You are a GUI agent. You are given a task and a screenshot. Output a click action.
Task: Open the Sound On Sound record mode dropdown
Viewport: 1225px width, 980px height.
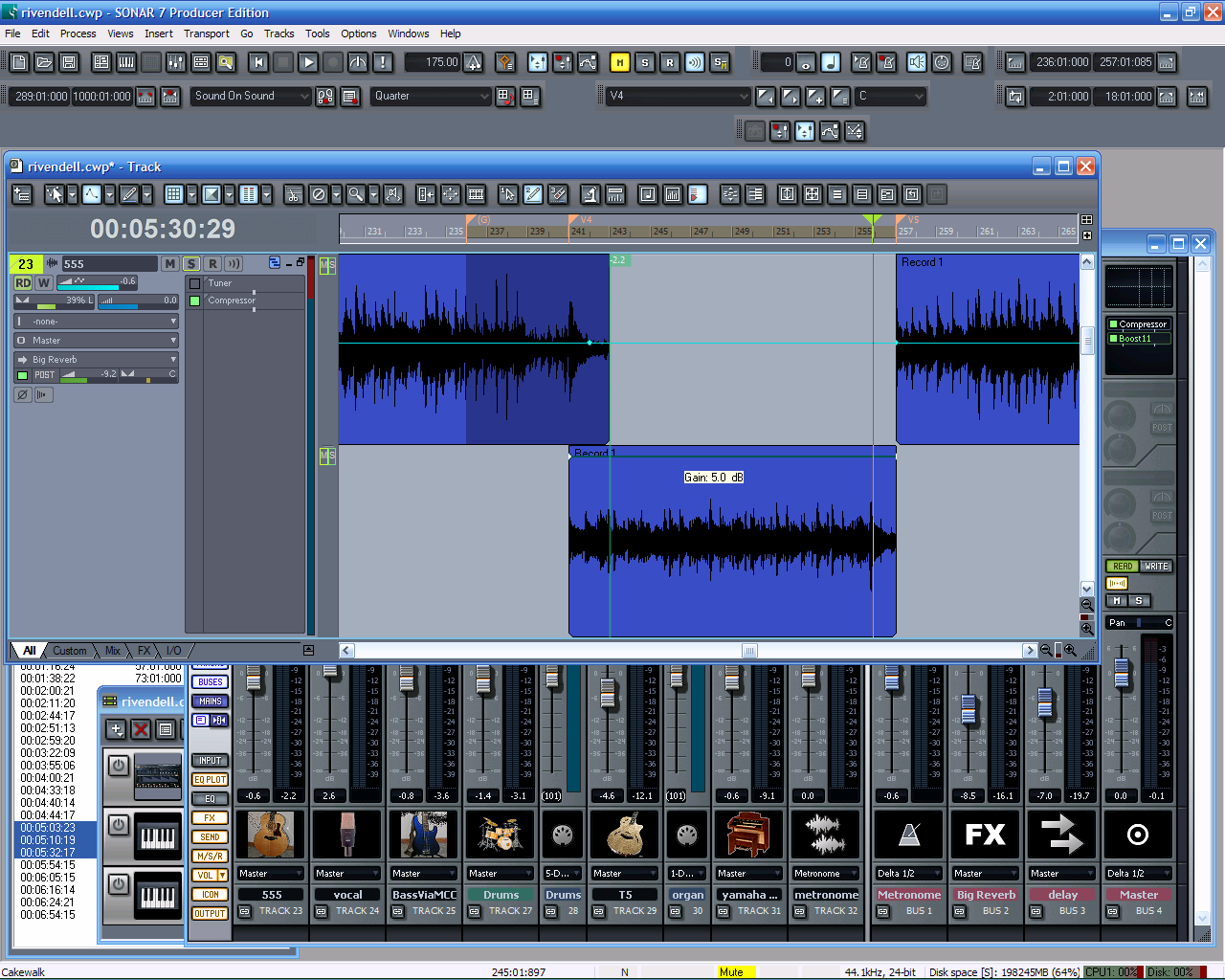click(252, 96)
